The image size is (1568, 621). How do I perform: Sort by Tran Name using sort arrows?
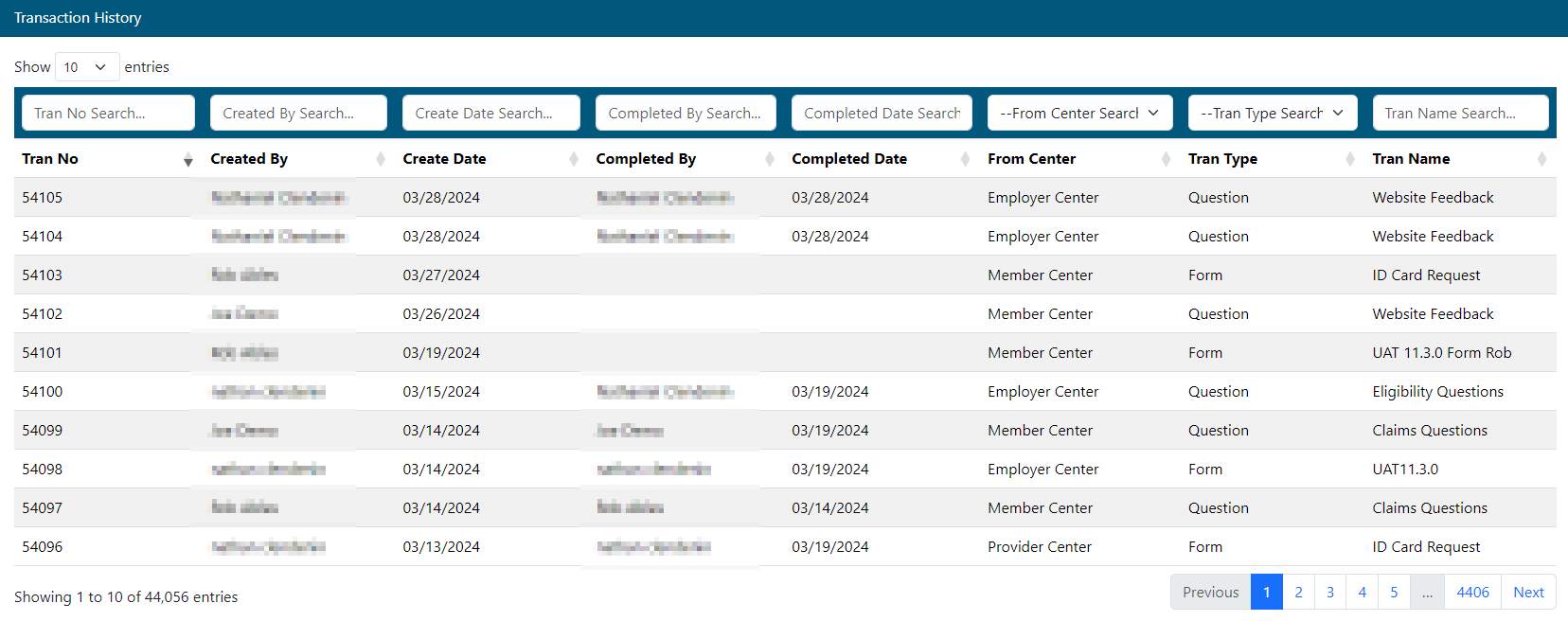pos(1541,159)
